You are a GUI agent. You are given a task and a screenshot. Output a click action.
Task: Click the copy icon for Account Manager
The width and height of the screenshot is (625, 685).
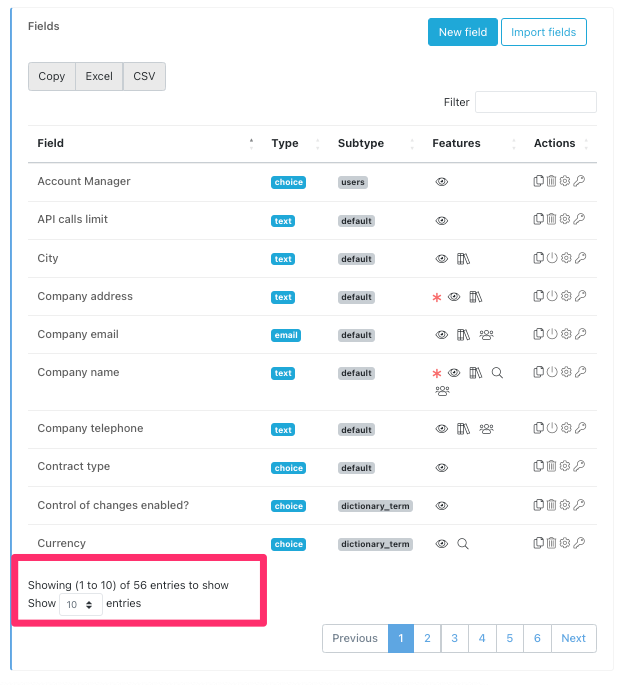click(x=539, y=181)
